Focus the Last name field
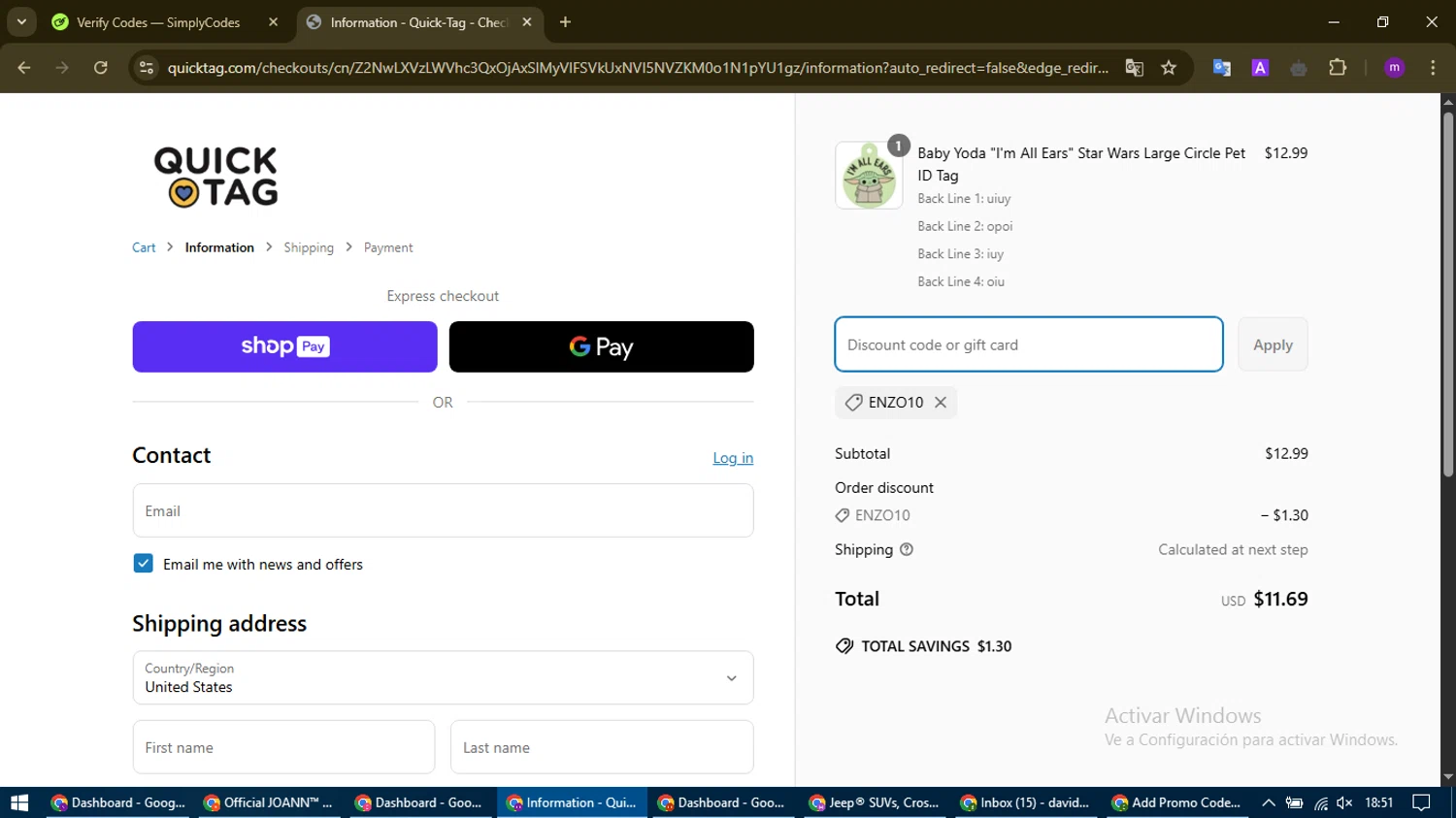Screen dimensions: 1456x818 602,747
